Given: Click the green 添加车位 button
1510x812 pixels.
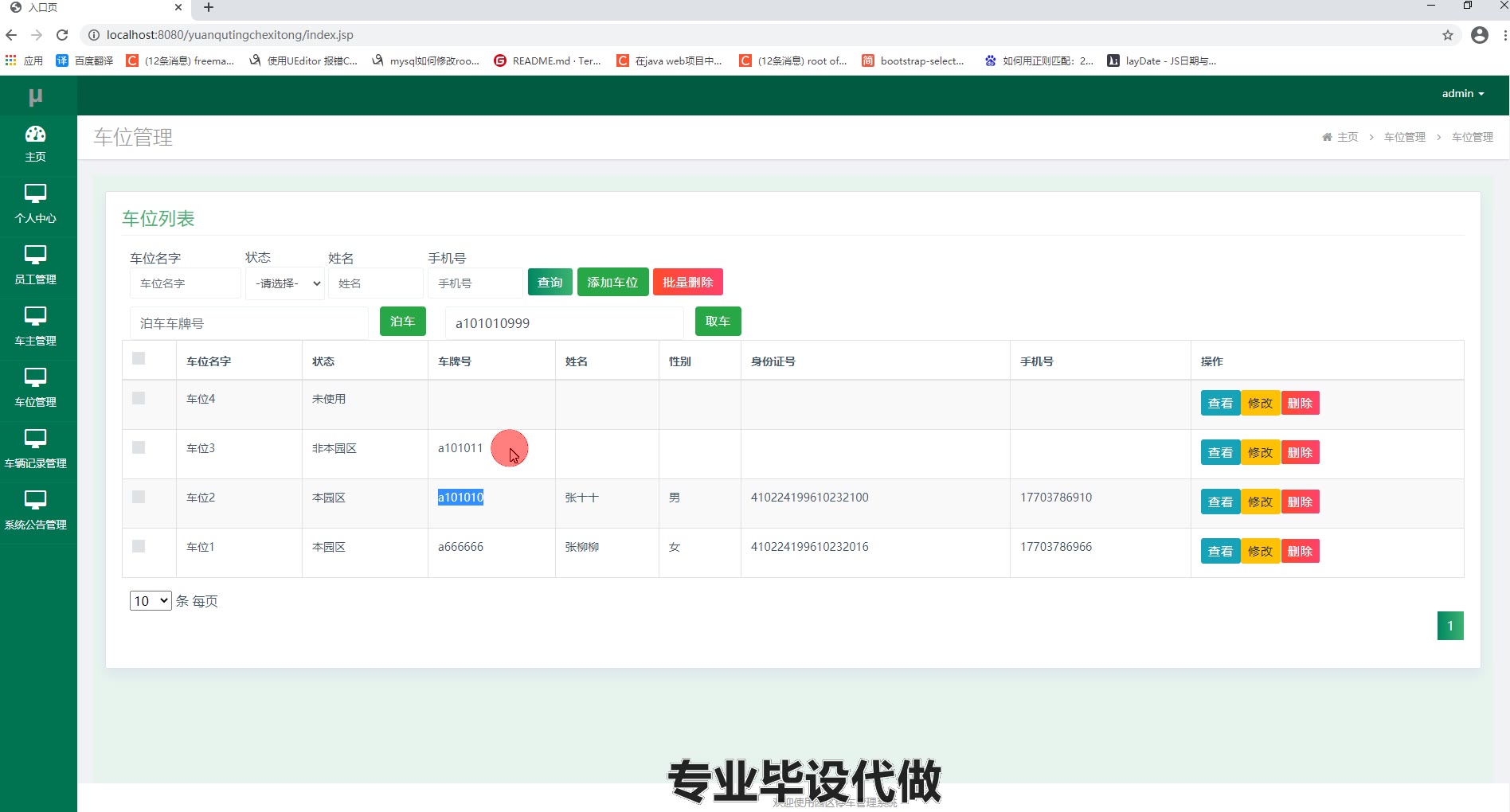Looking at the screenshot, I should [x=612, y=283].
